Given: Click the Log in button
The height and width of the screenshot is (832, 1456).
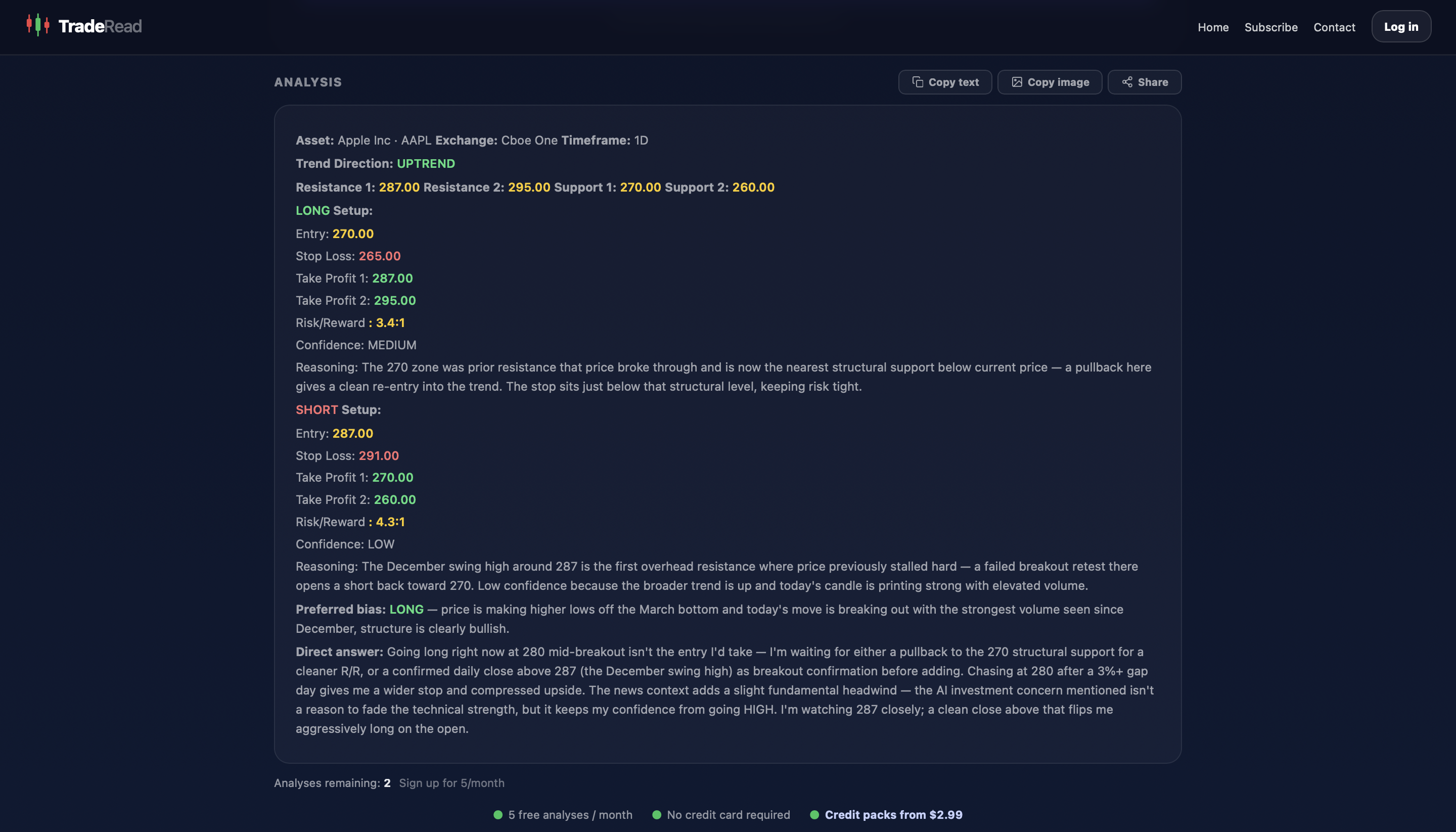Looking at the screenshot, I should (1401, 26).
